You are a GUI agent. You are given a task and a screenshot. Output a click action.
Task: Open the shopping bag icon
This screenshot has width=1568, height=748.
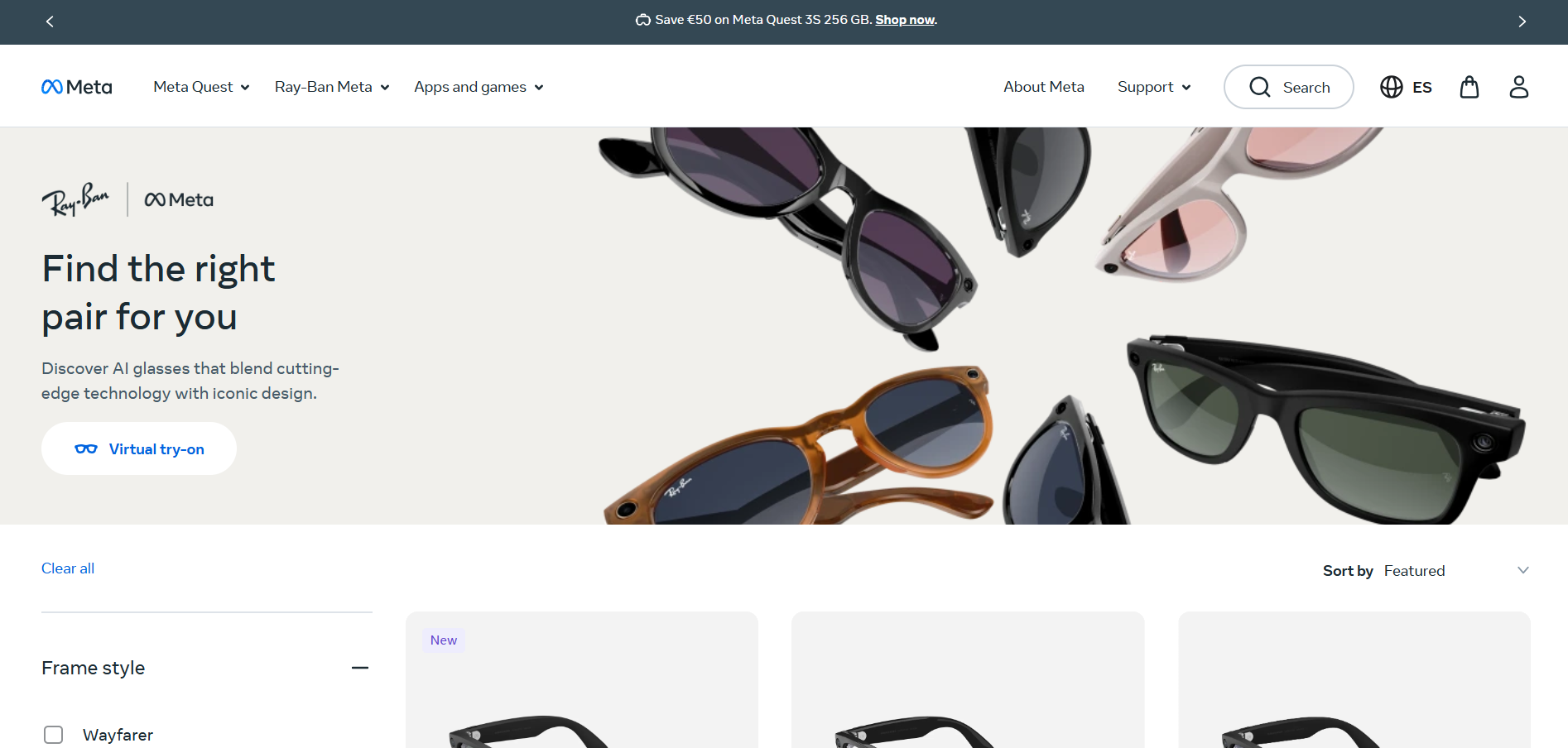pyautogui.click(x=1469, y=87)
